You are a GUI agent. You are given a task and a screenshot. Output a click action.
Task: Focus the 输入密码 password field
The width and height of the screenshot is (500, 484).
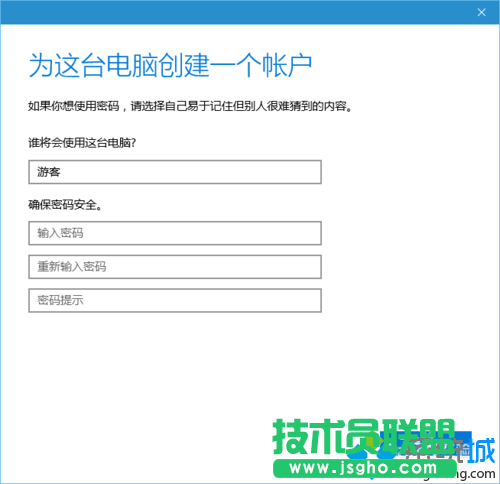click(x=175, y=233)
